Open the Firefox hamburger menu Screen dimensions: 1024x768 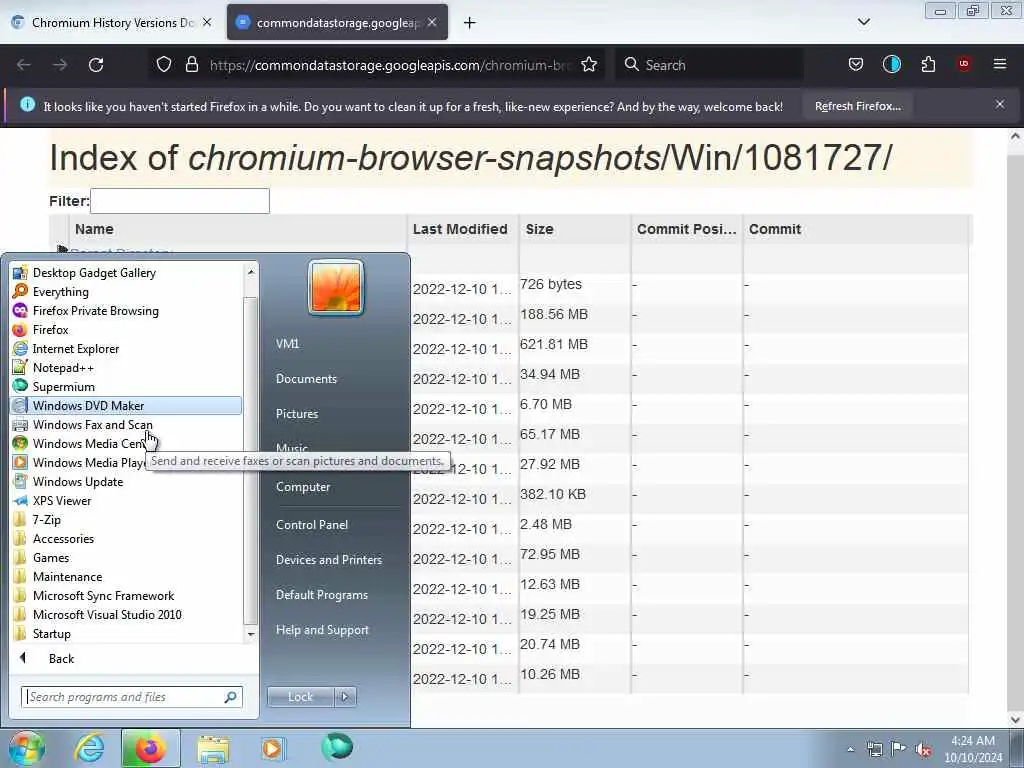click(x=1000, y=64)
